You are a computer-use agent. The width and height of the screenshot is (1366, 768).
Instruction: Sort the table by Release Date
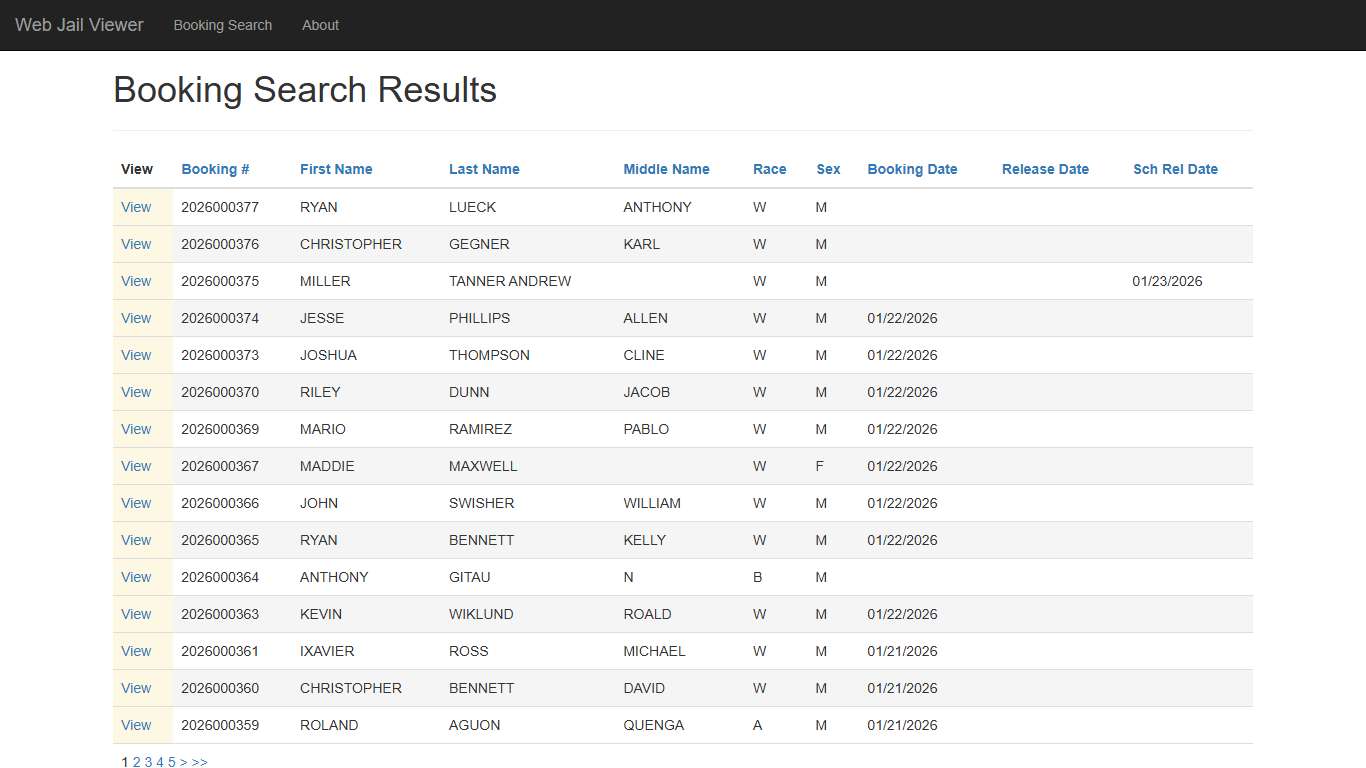[x=1045, y=169]
